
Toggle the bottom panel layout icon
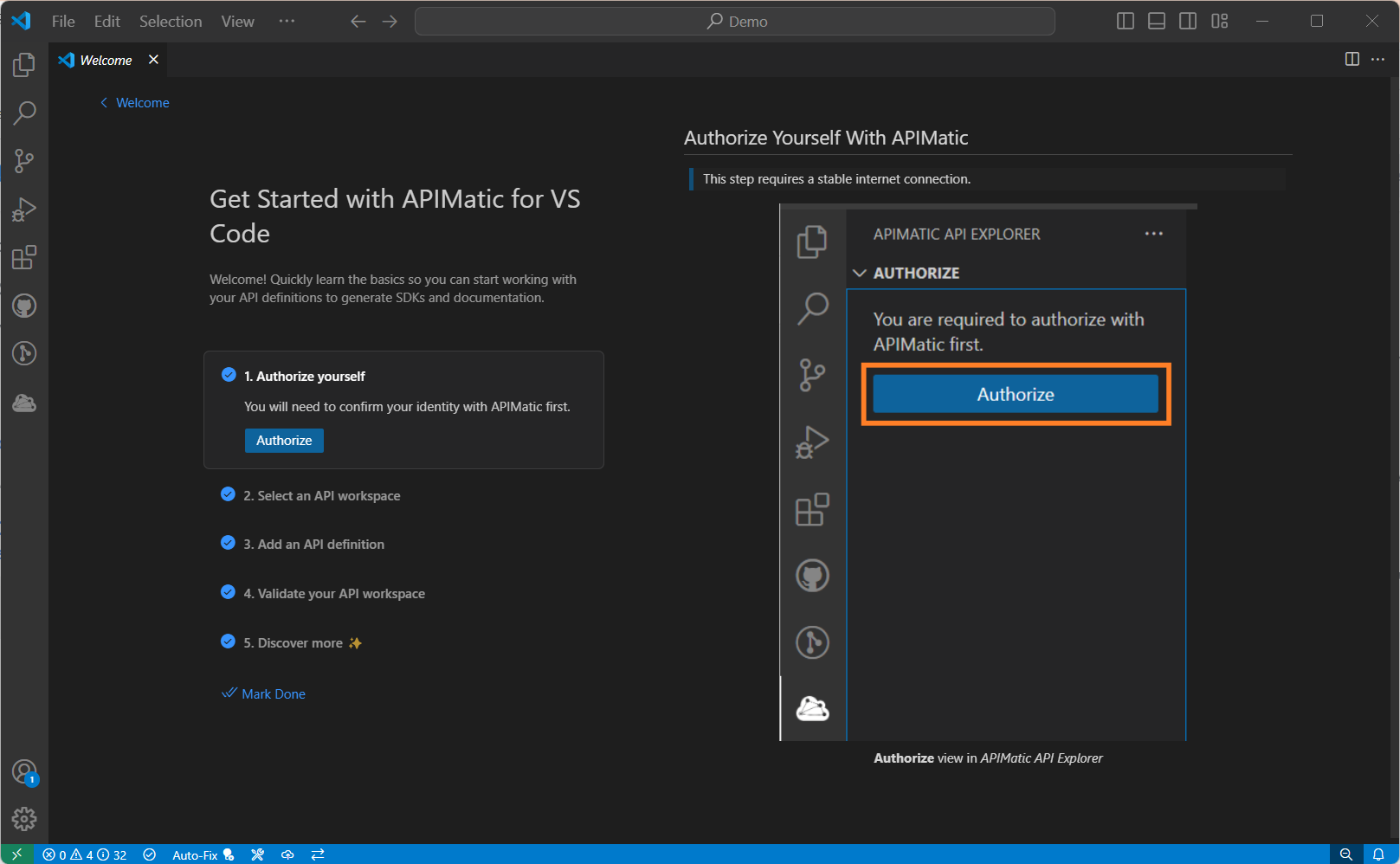(x=1157, y=21)
